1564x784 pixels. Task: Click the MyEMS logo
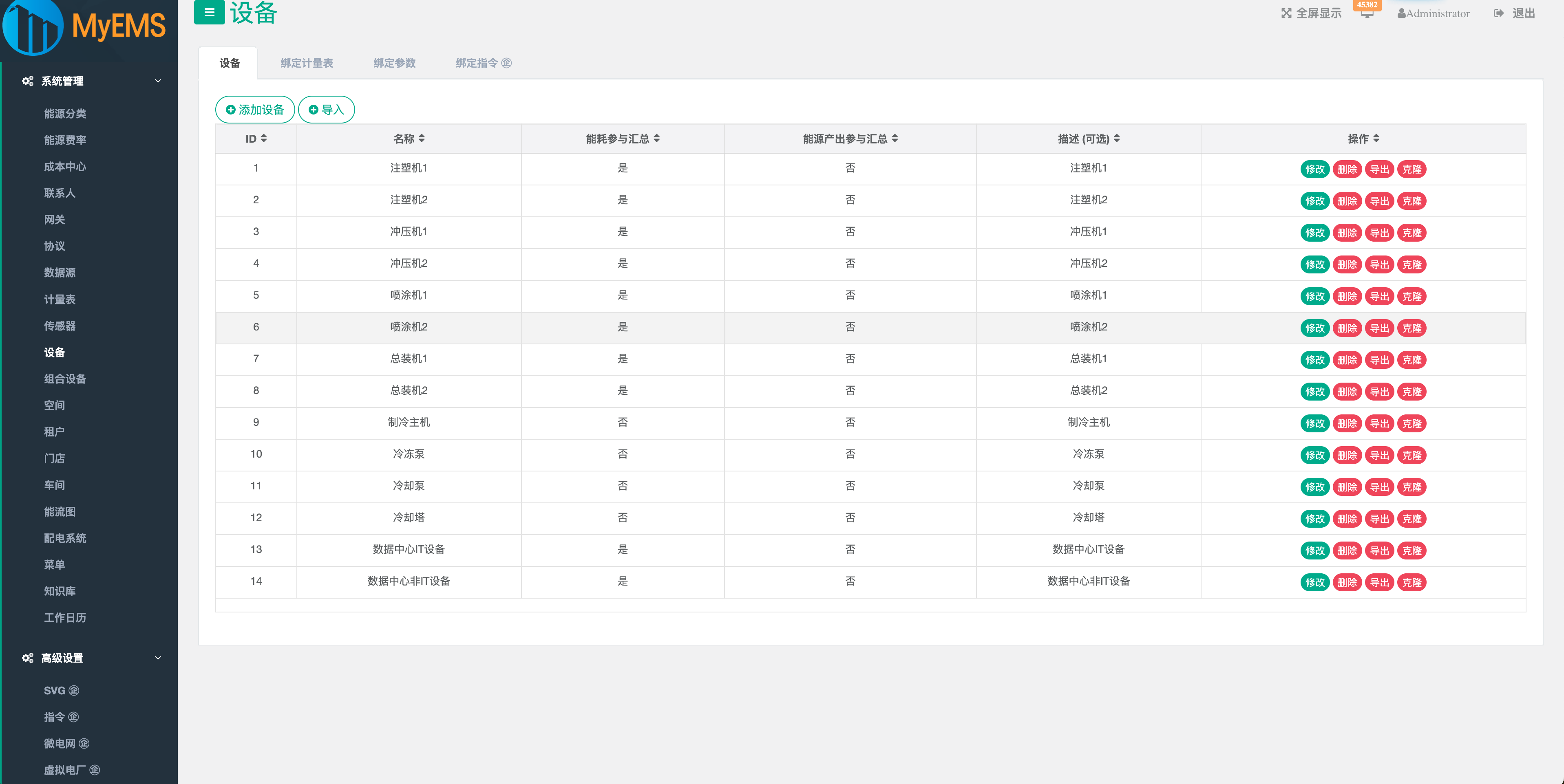85,27
